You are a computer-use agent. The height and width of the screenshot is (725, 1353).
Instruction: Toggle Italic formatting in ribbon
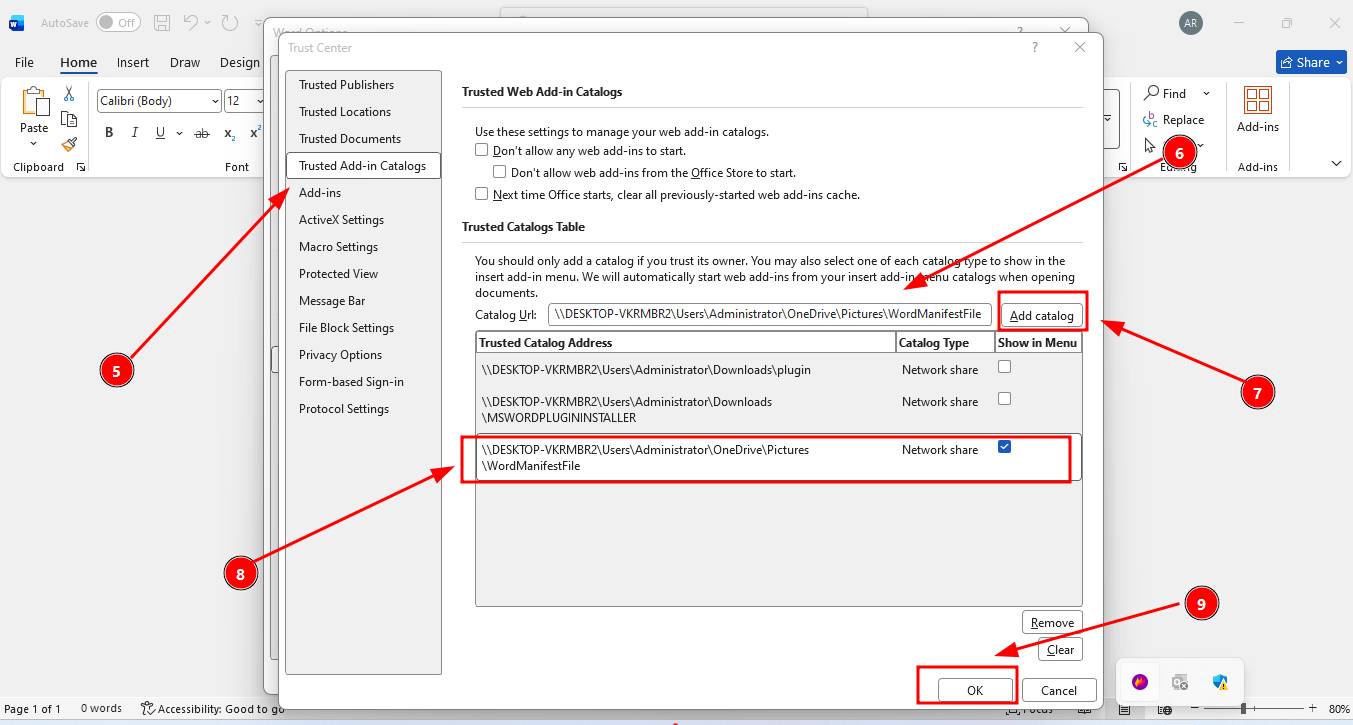(x=135, y=133)
